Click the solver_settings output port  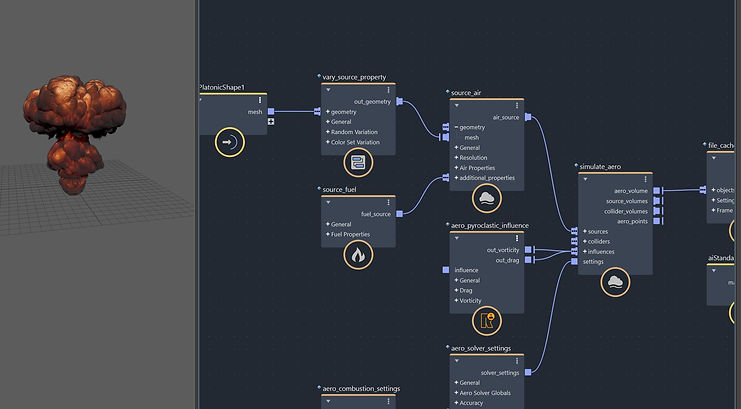point(528,372)
